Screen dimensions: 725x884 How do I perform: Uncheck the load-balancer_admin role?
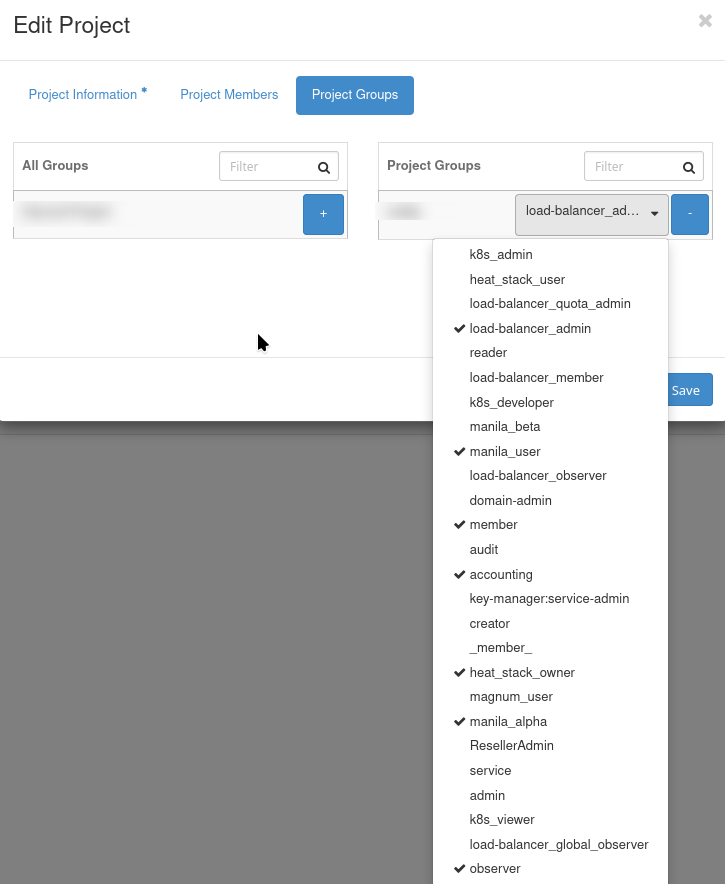tap(530, 329)
